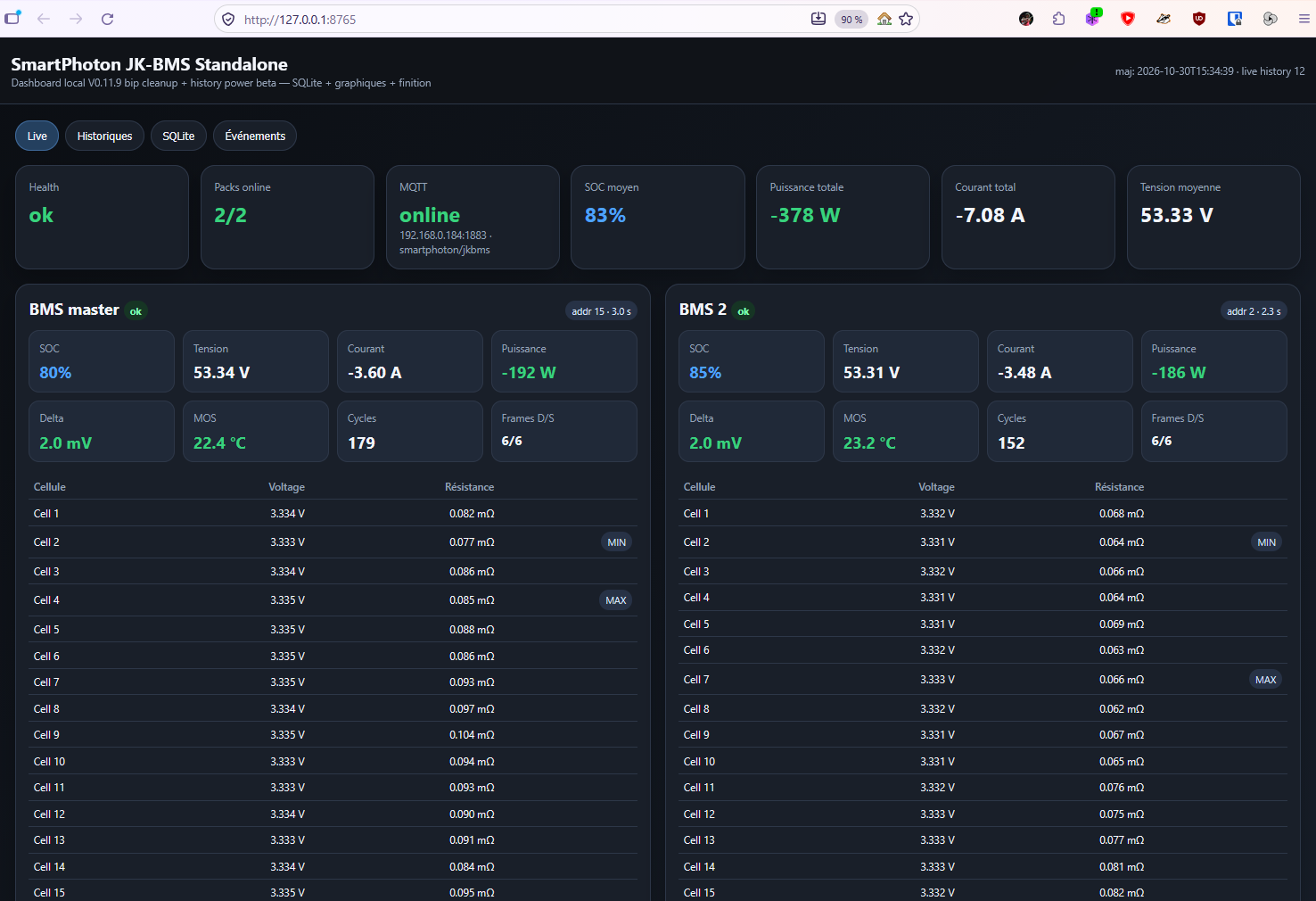The height and width of the screenshot is (901, 1316).
Task: Open the Extensions puzzle-piece menu
Action: point(1059,19)
